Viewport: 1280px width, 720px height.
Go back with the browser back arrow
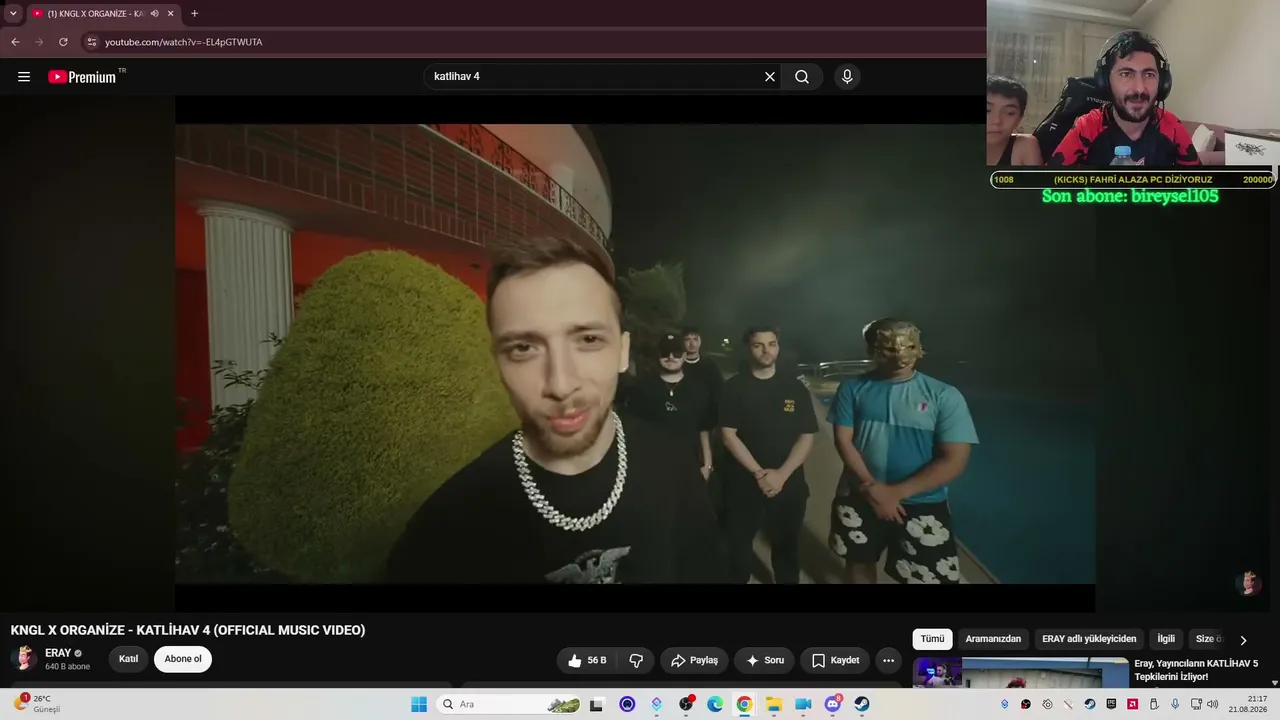[15, 42]
